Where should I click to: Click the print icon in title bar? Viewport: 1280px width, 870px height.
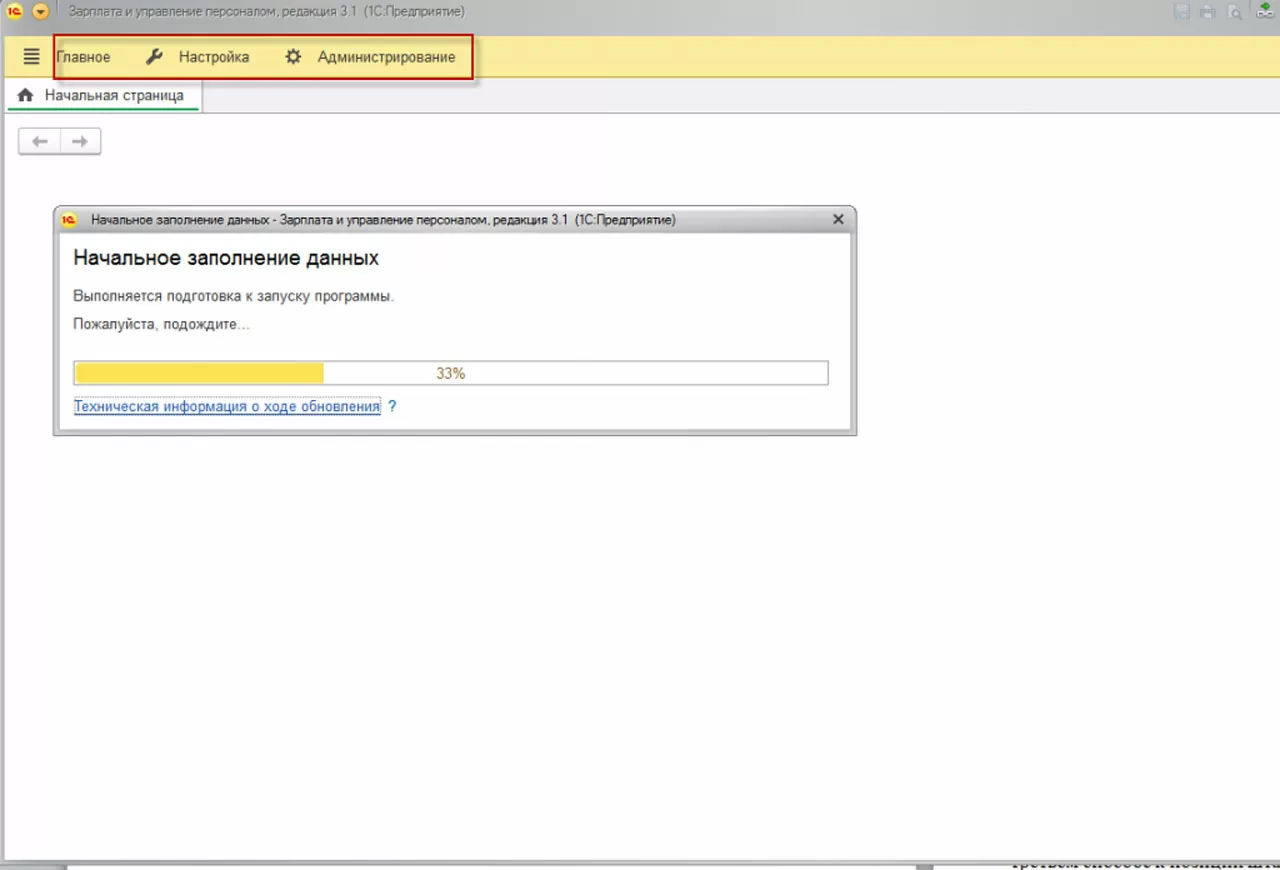1208,12
